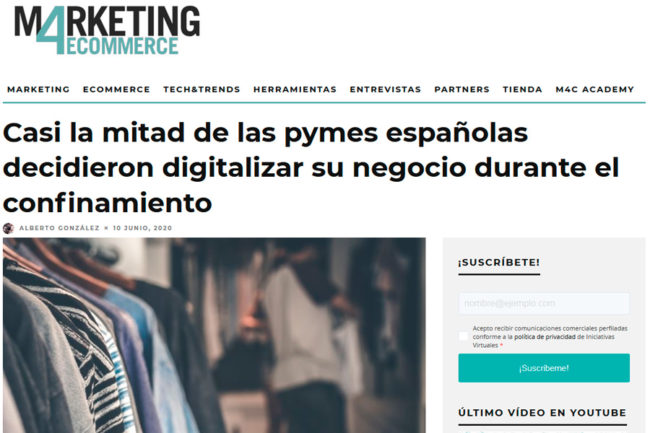This screenshot has width=650, height=433.
Task: Go to the Tech&Trends section
Action: [201, 90]
